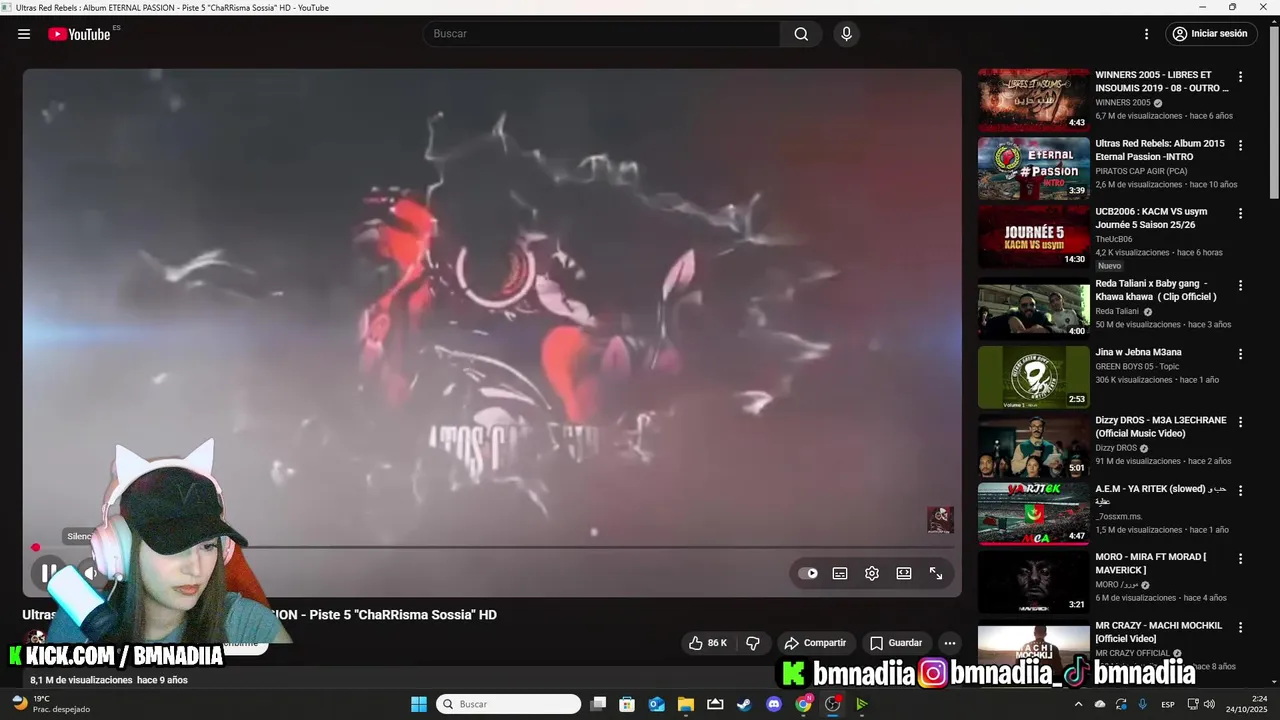Open player settings gear

[x=872, y=573]
